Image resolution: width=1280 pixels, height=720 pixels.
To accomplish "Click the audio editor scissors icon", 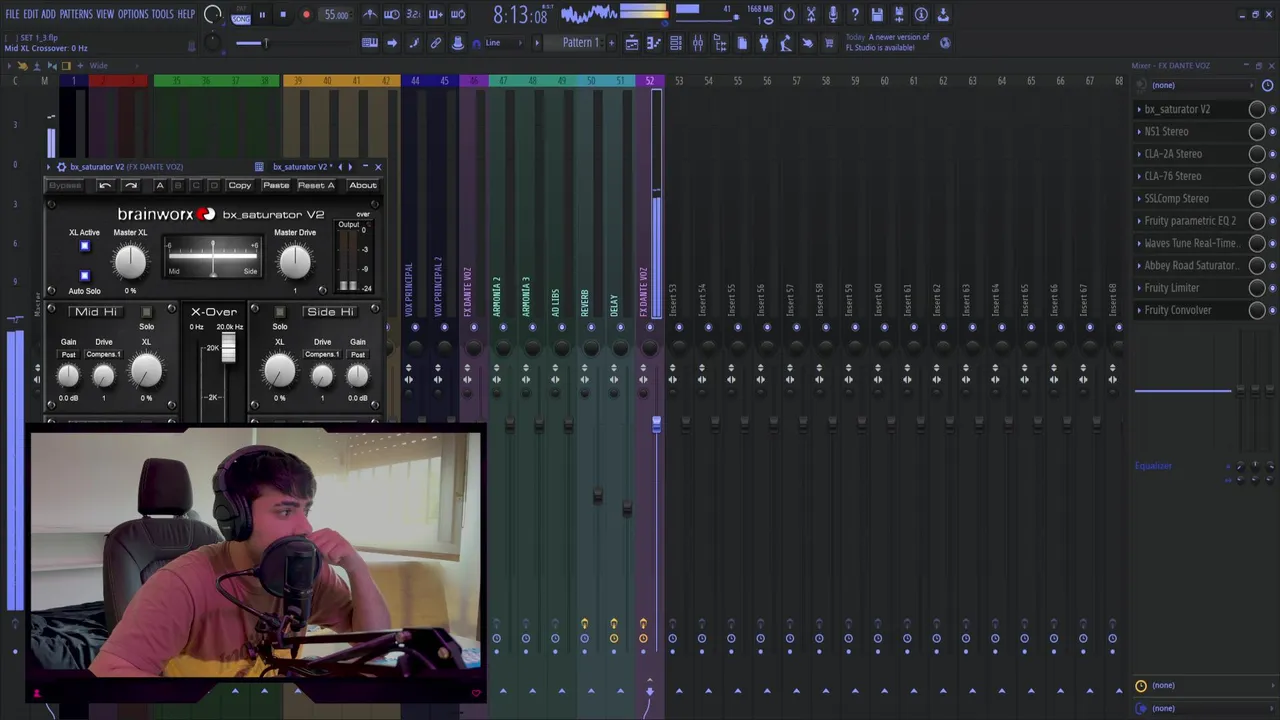I will [x=811, y=15].
